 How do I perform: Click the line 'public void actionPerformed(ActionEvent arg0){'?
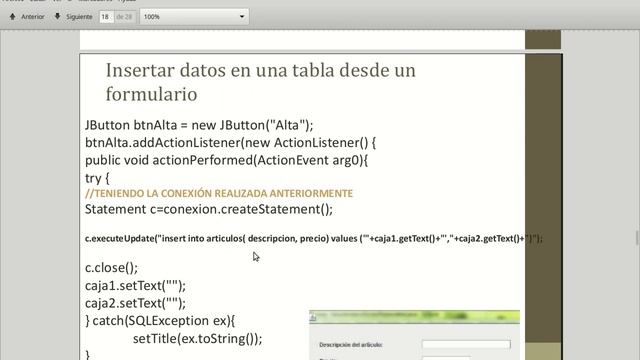coord(227,160)
